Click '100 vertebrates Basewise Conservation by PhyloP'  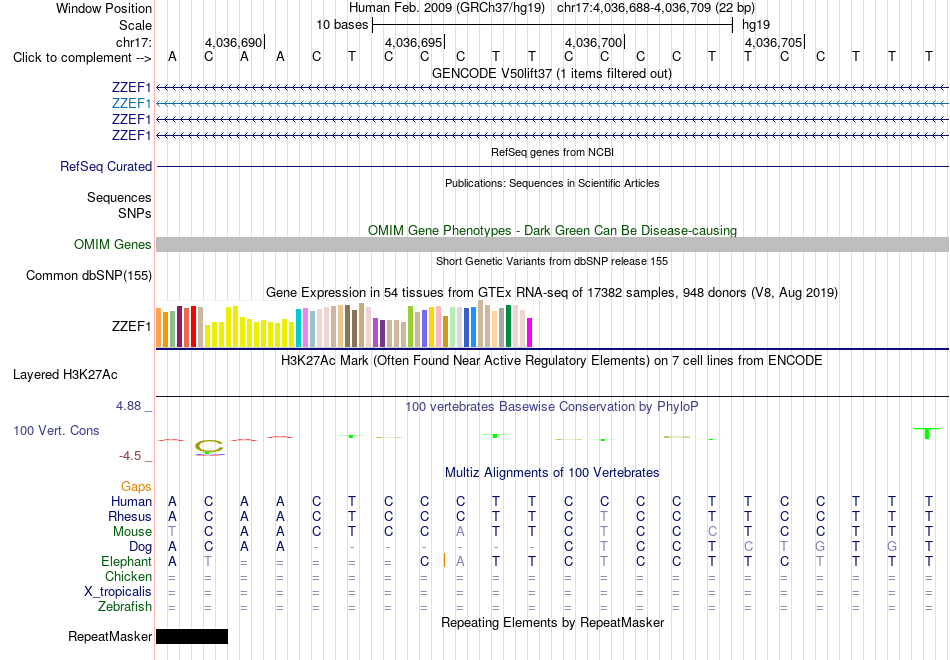click(552, 407)
